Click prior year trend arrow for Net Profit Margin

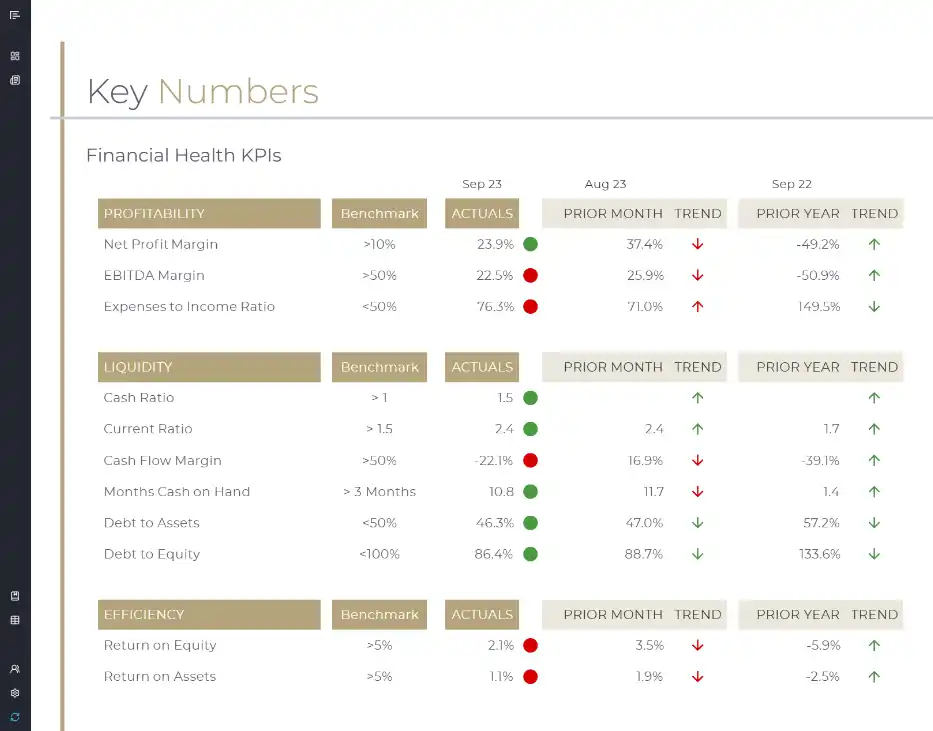(x=873, y=244)
